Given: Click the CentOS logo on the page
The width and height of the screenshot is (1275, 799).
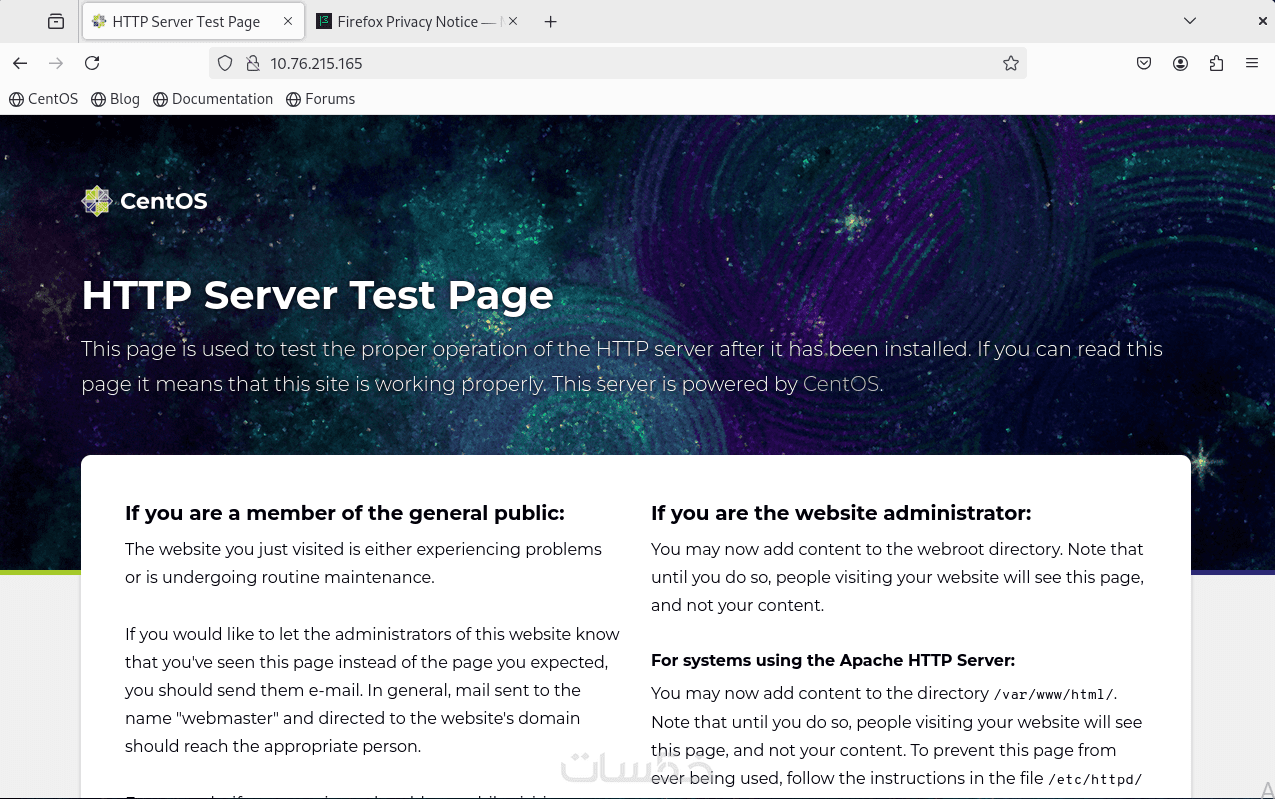Looking at the screenshot, I should (144, 201).
